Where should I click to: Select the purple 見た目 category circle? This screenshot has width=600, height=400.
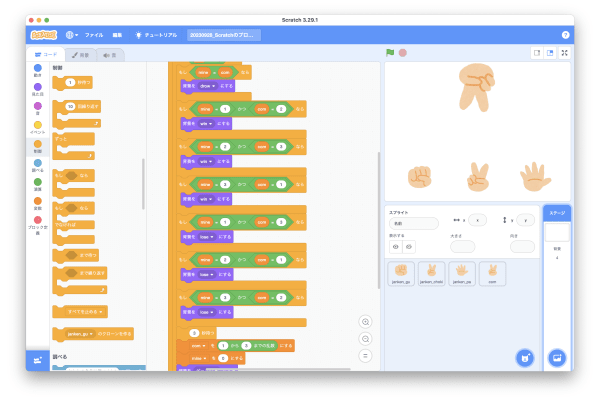point(38,87)
